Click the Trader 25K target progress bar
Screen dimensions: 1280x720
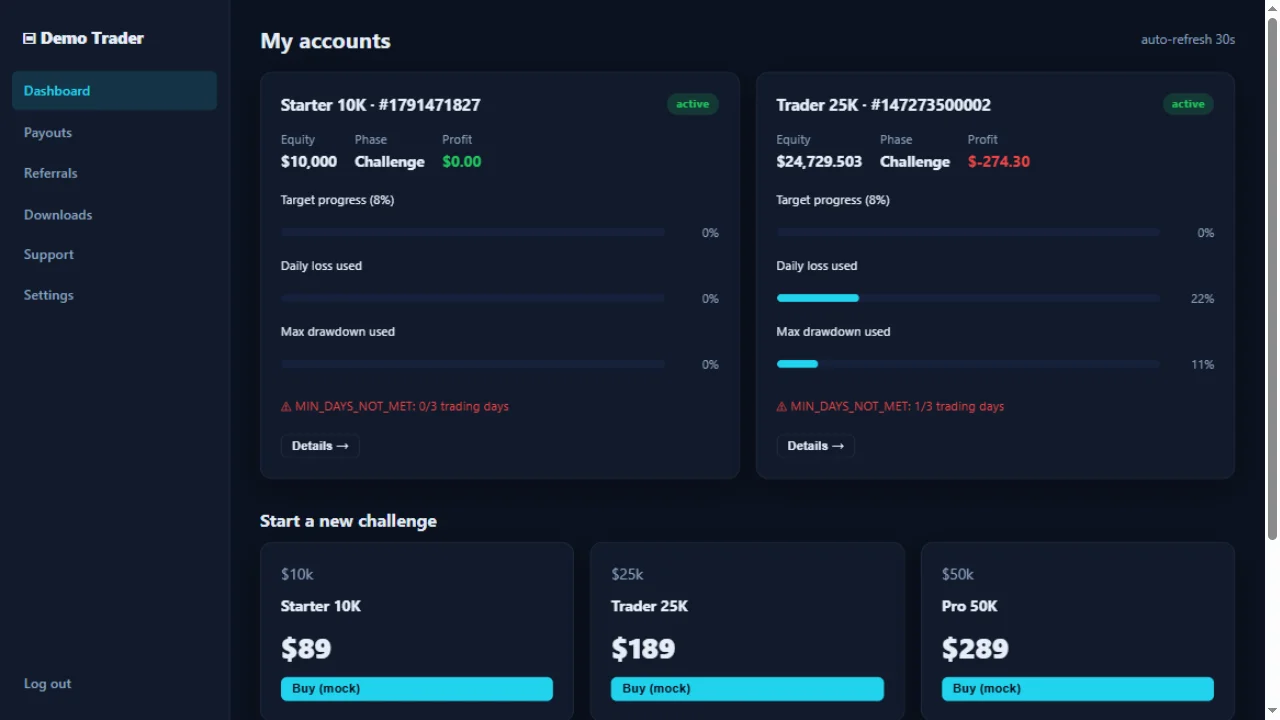tap(968, 232)
